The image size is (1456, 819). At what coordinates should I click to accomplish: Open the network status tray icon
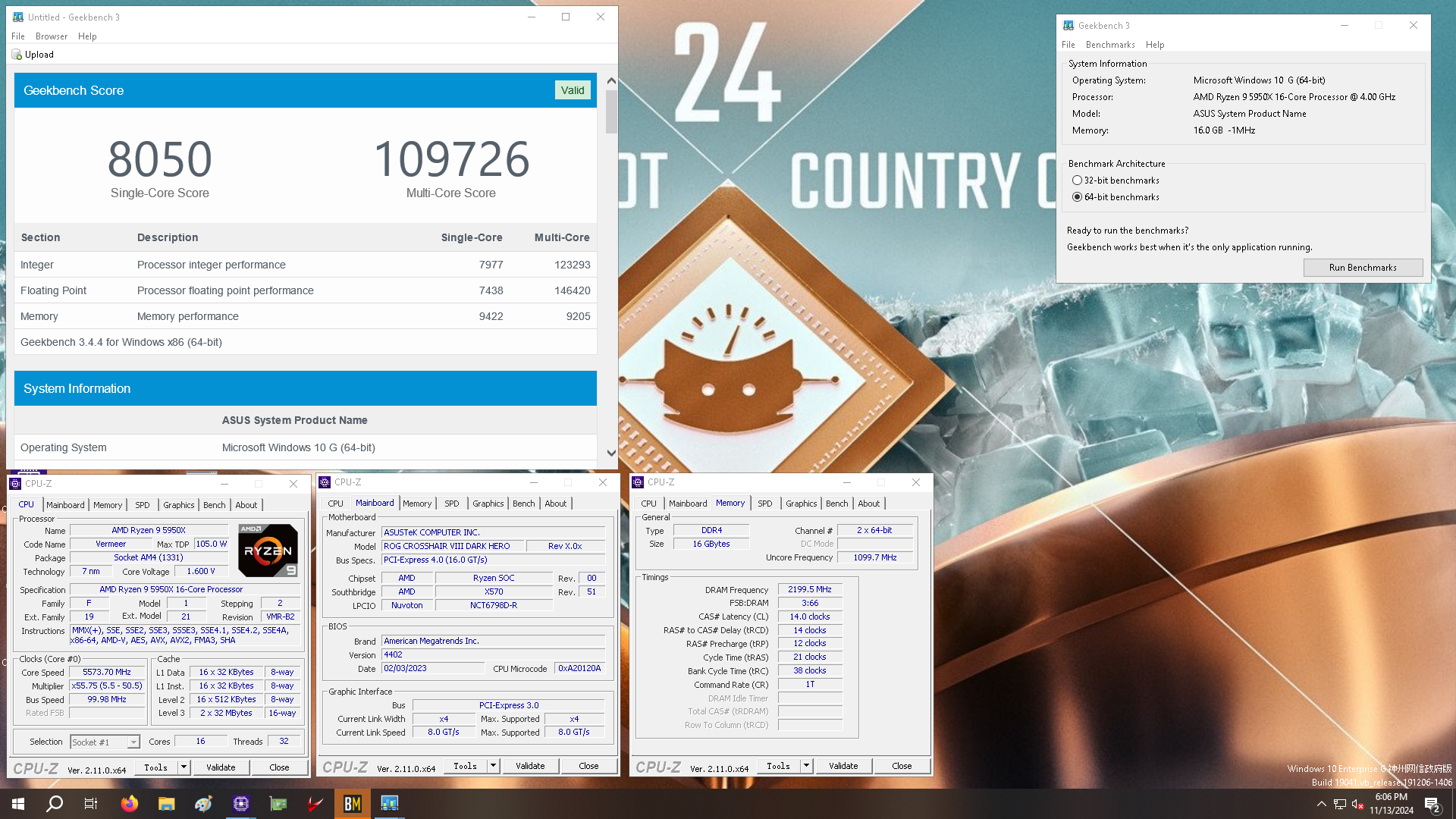pyautogui.click(x=1340, y=804)
